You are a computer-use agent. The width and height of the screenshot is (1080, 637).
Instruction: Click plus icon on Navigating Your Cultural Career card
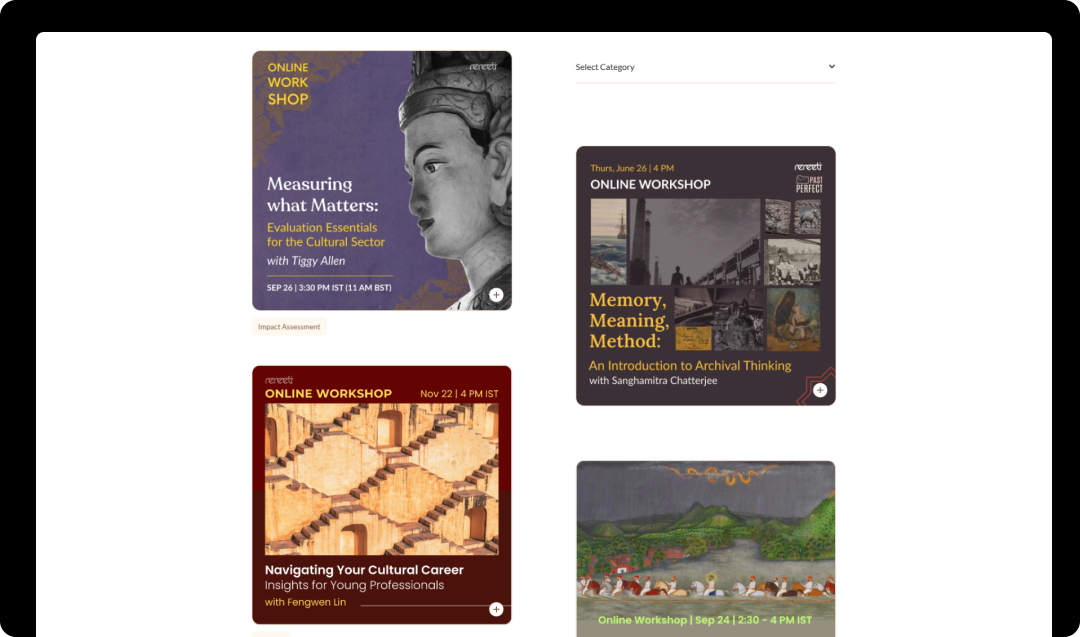click(x=496, y=609)
